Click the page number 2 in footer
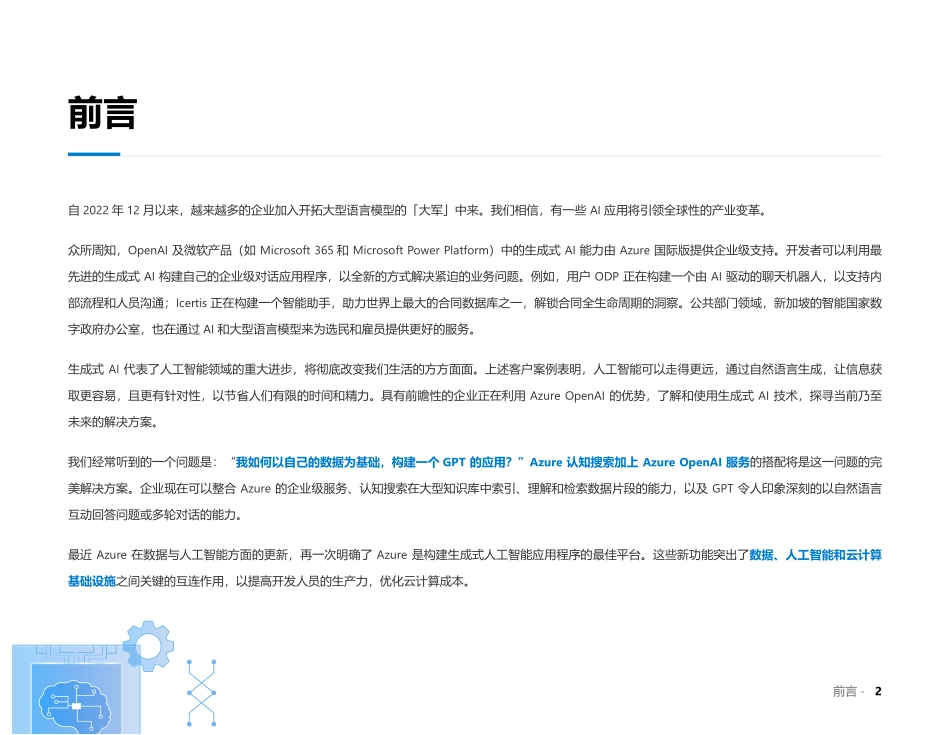 (877, 690)
